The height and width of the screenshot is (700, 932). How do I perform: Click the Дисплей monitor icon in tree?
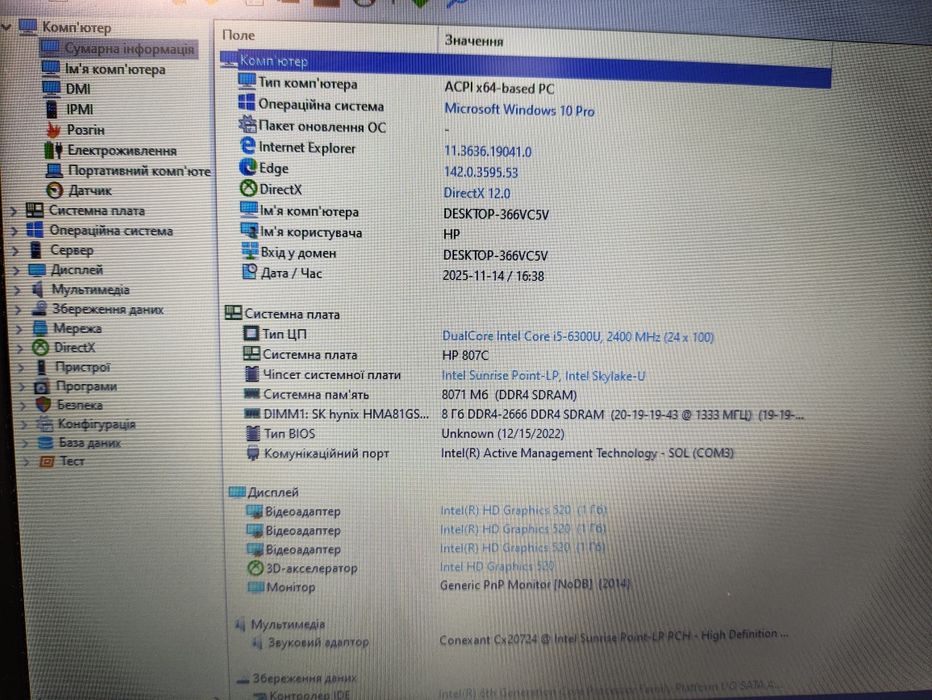pyautogui.click(x=37, y=270)
